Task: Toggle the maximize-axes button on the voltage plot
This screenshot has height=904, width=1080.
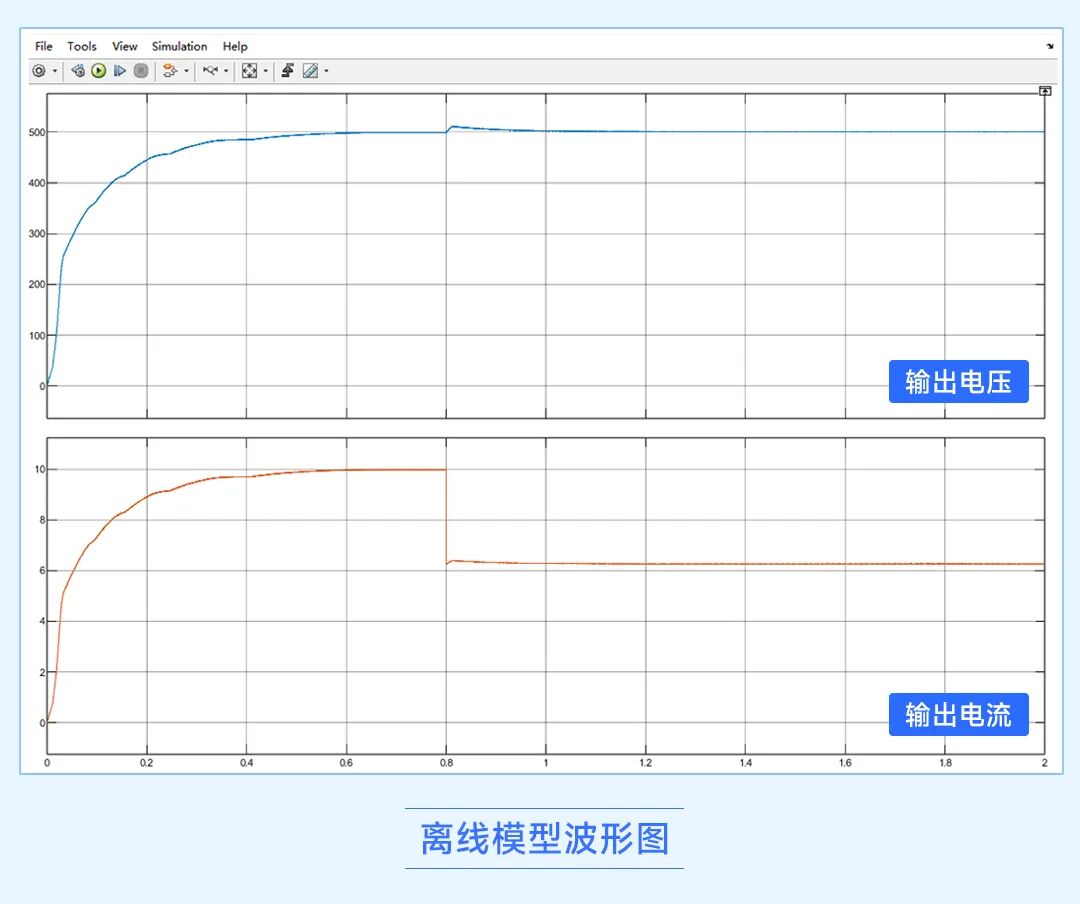Action: [1045, 91]
